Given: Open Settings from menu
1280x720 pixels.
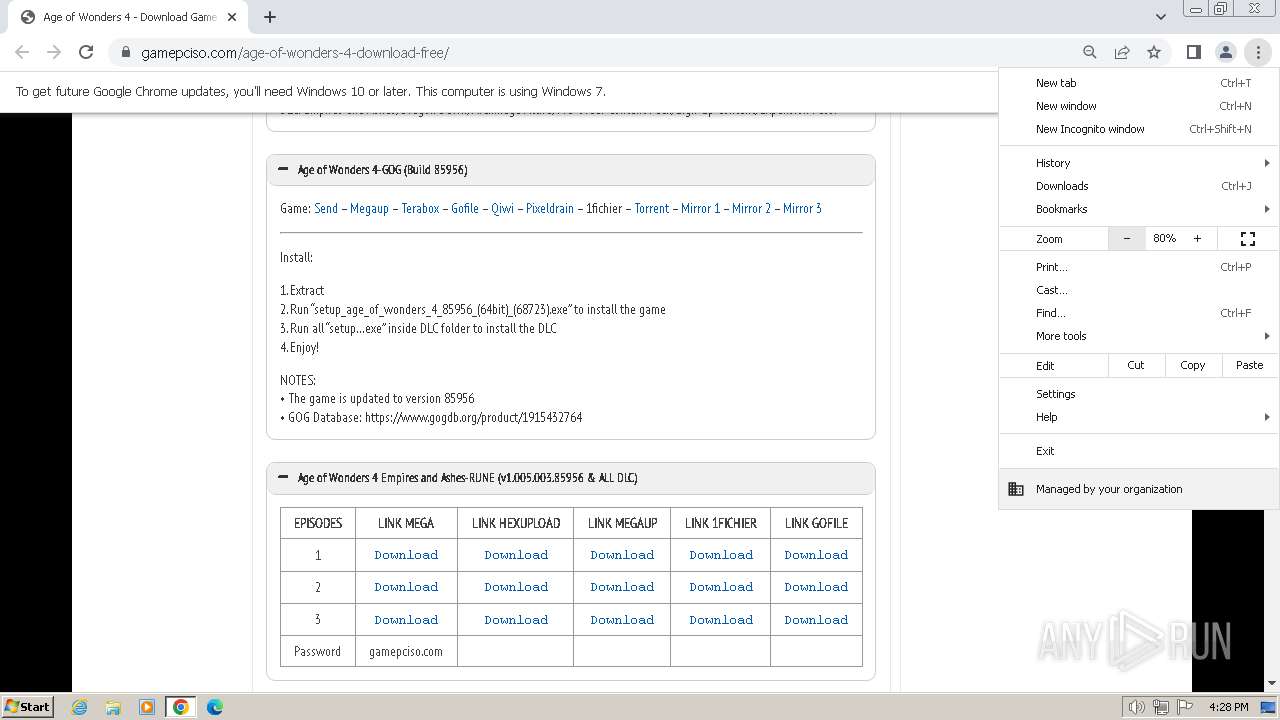Looking at the screenshot, I should coord(1139,394).
